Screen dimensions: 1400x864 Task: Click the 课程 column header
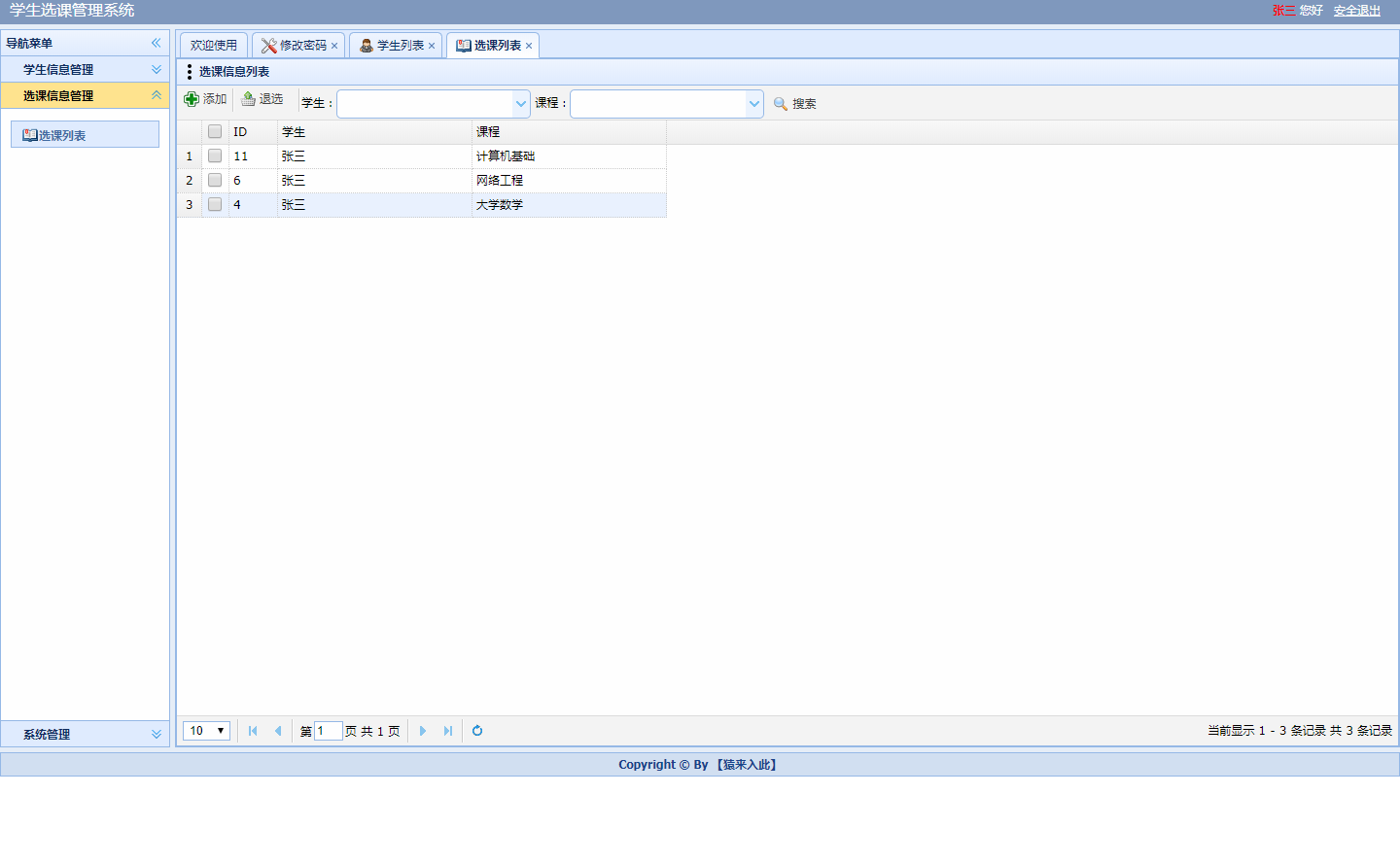[x=569, y=132]
